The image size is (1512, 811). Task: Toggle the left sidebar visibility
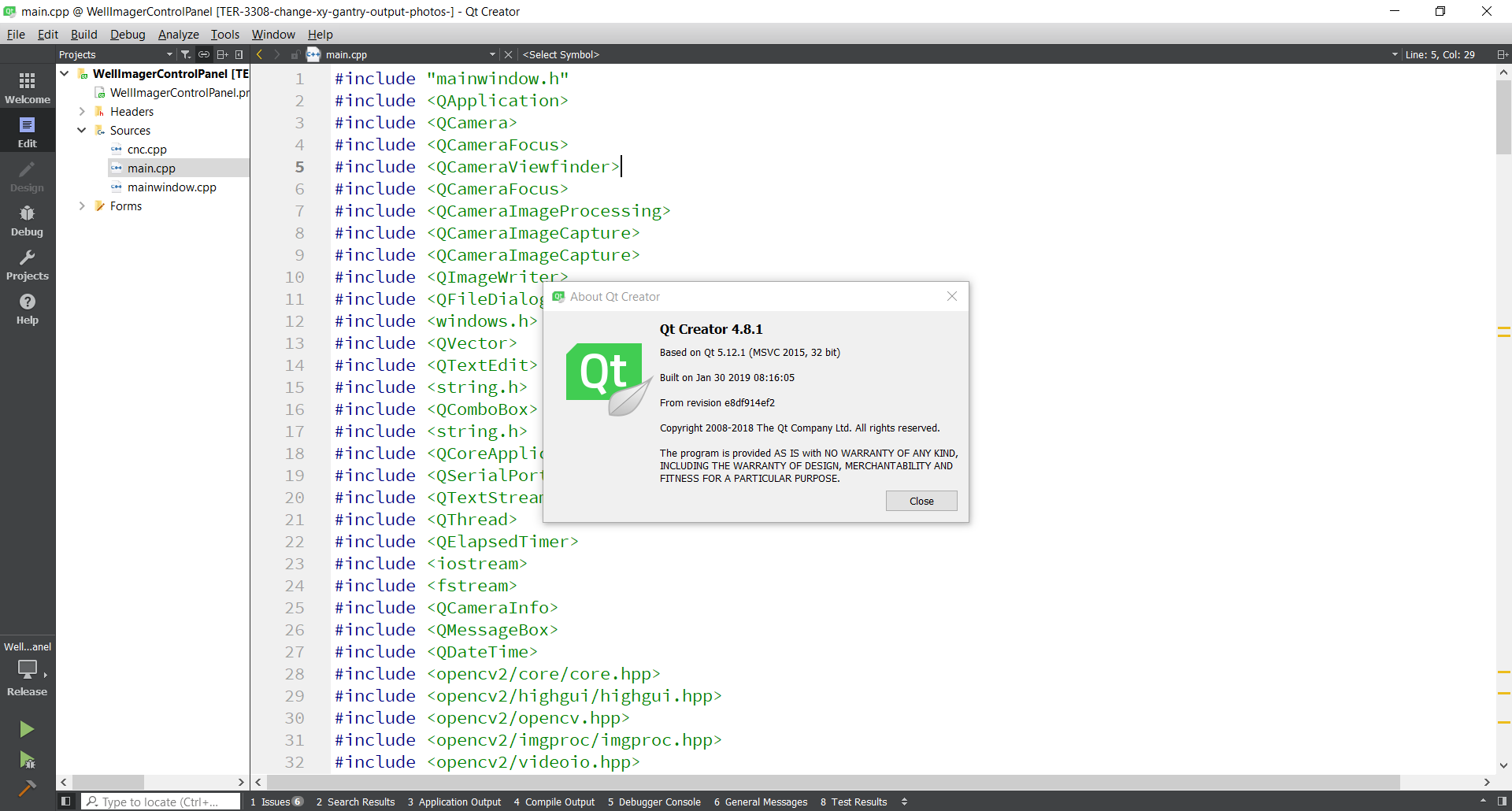tap(66, 802)
